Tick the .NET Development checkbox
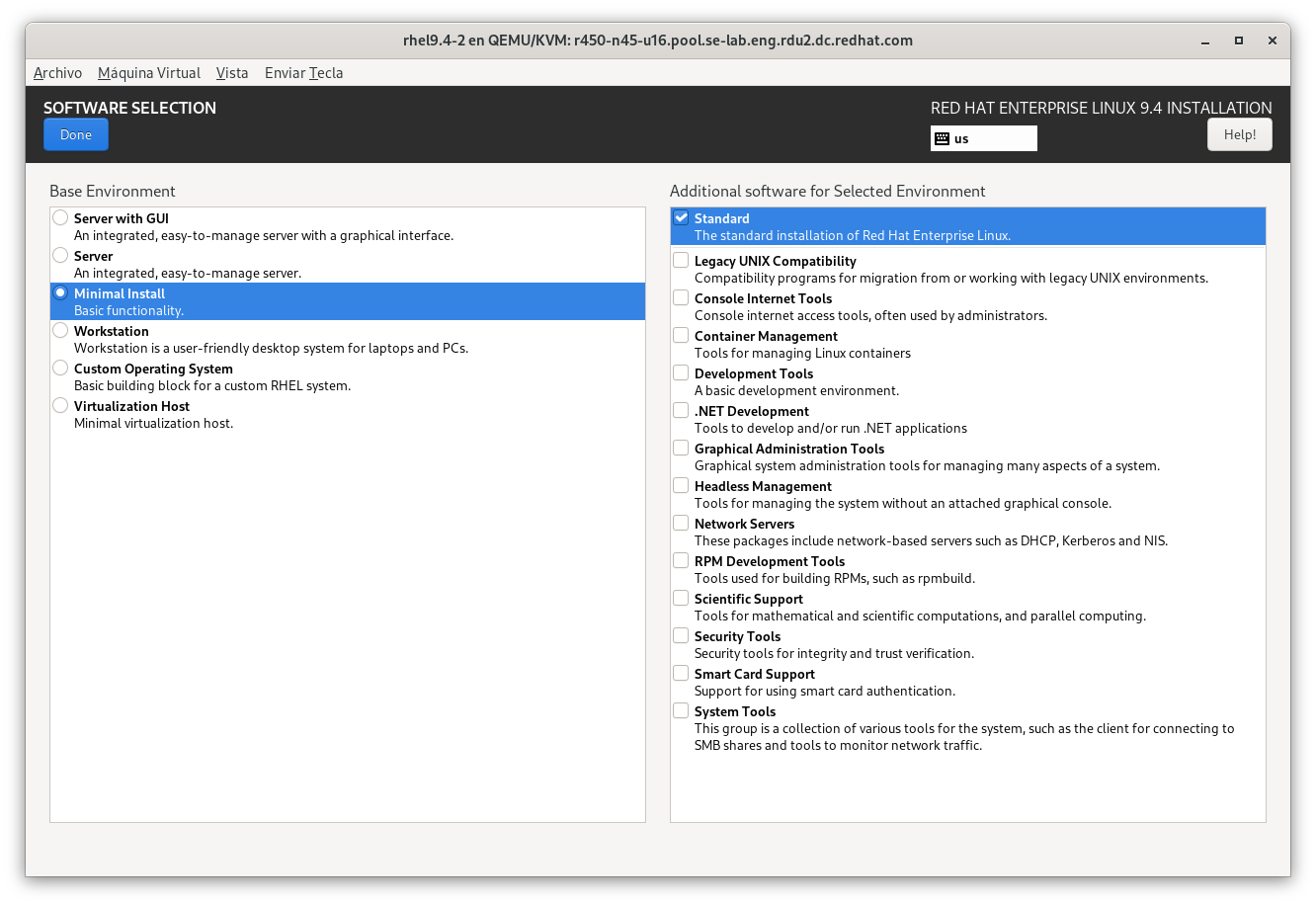 (x=681, y=410)
